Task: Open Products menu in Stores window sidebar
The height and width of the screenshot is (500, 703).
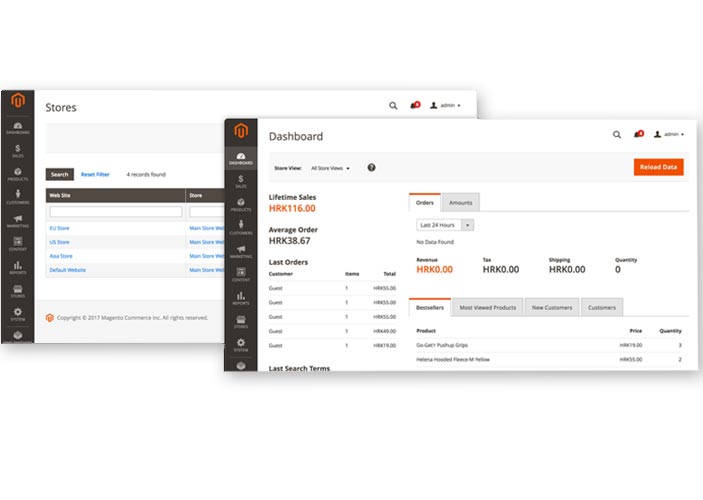Action: point(18,174)
